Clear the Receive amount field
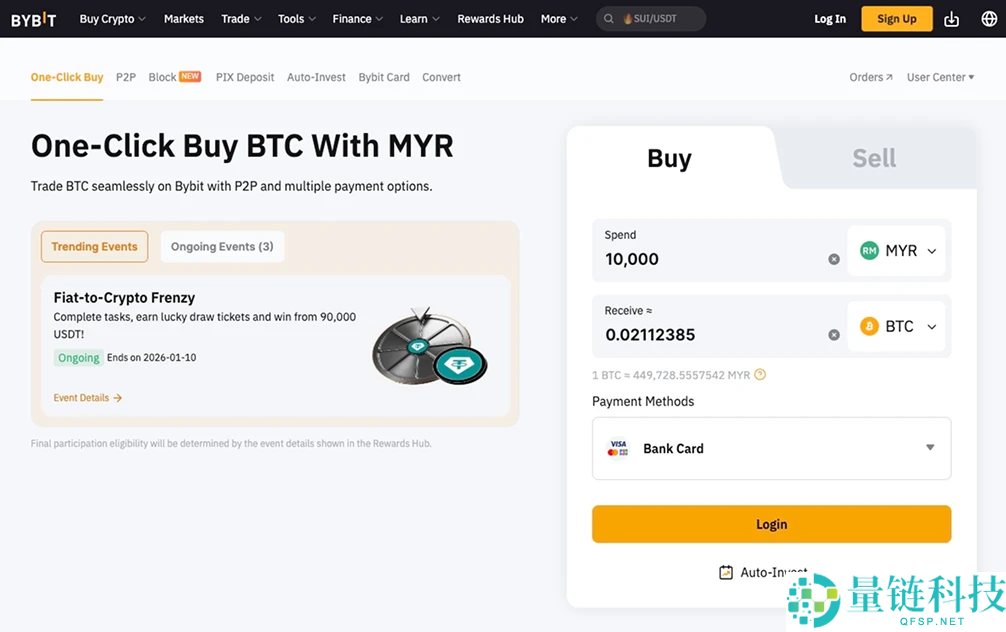 (x=834, y=335)
